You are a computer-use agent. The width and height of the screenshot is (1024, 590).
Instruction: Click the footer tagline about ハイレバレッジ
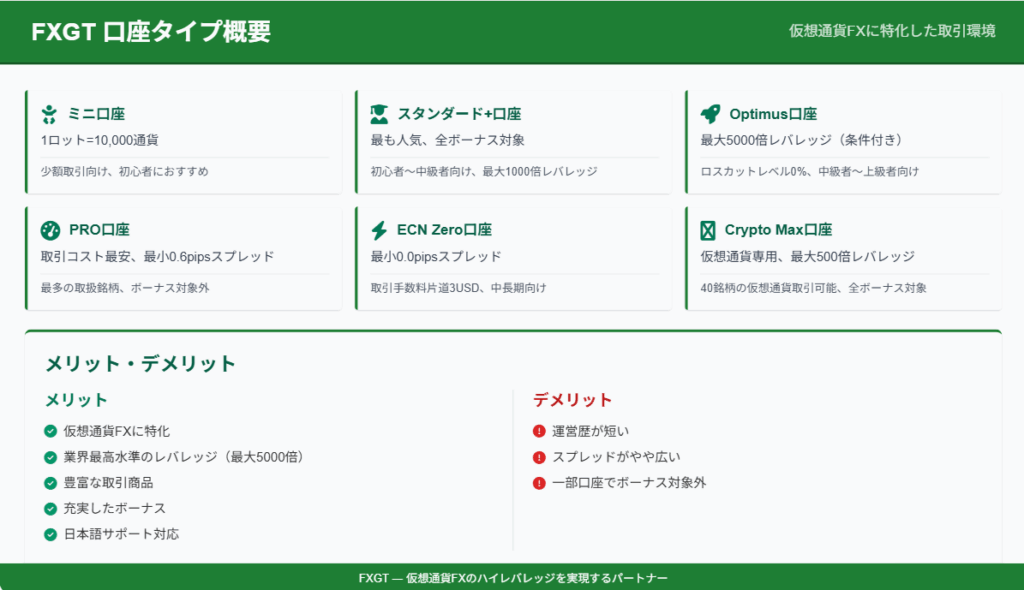point(512,578)
